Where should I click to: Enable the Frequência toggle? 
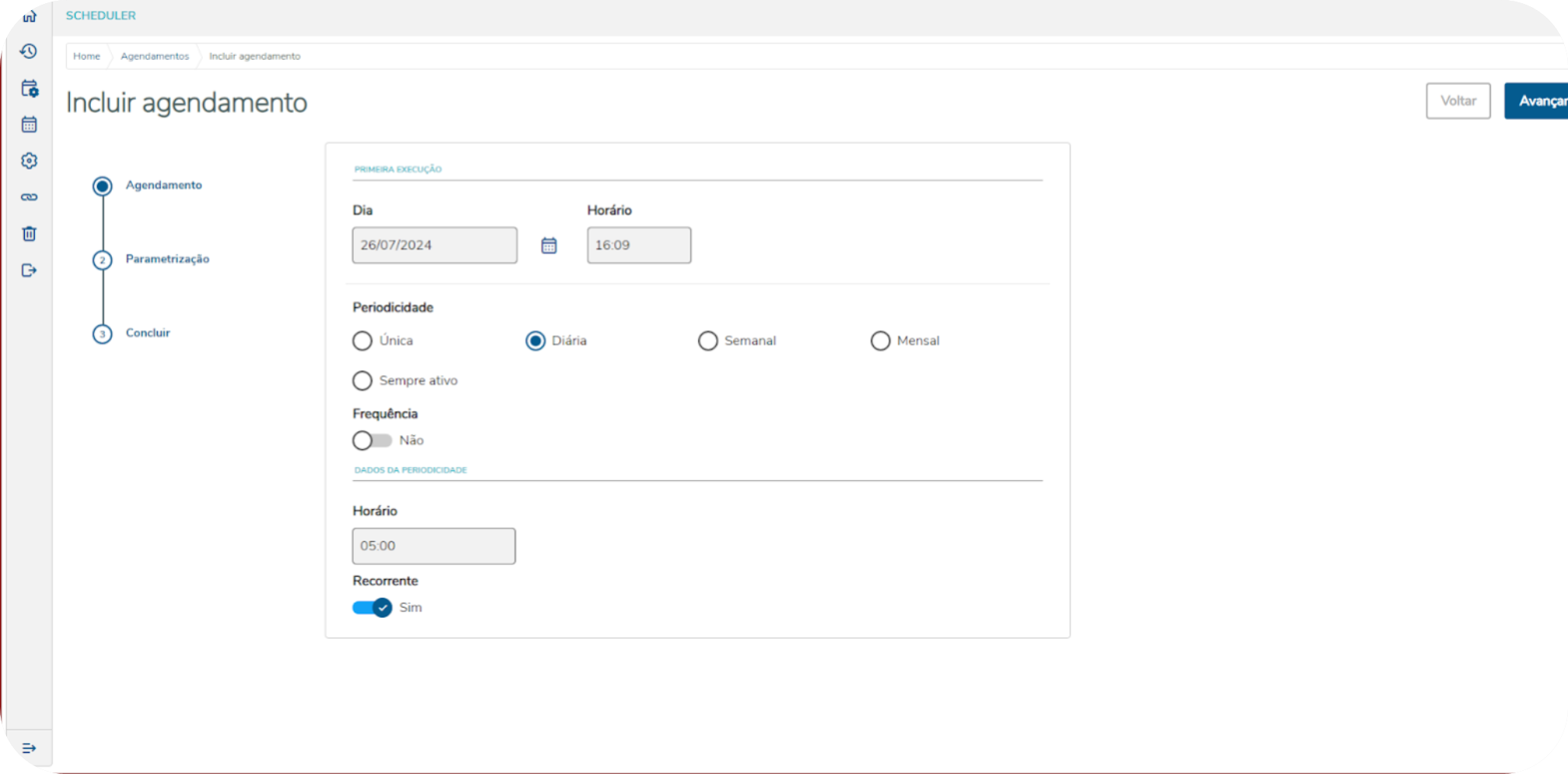(374, 441)
